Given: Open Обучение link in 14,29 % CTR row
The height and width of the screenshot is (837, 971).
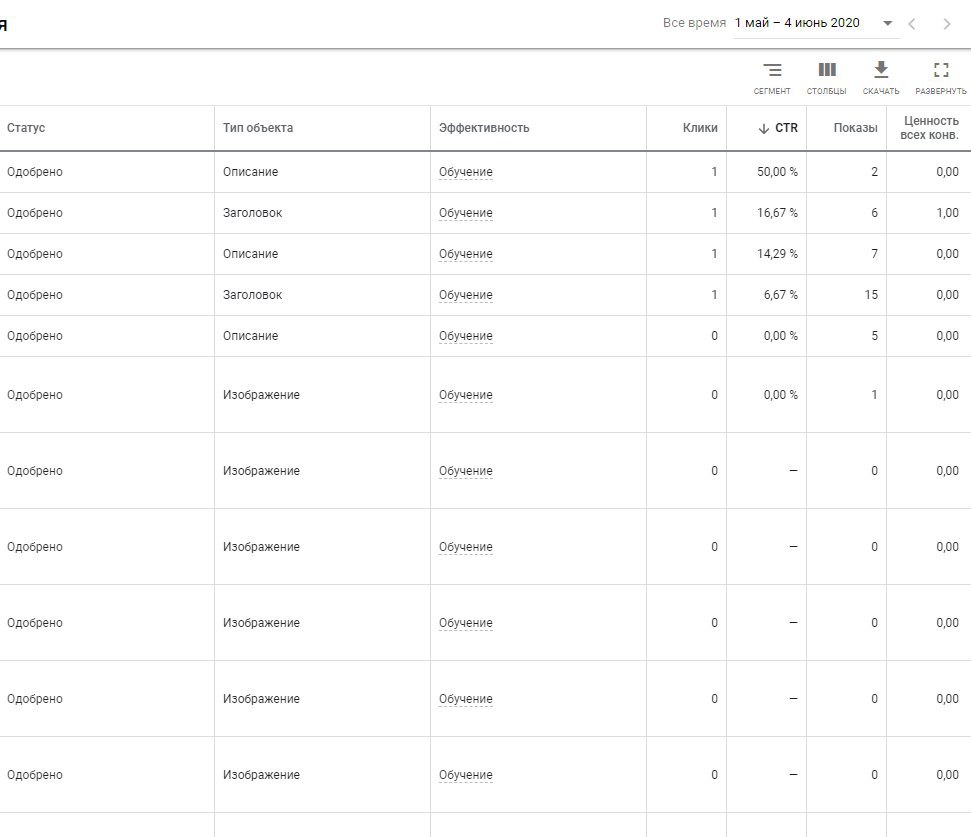Looking at the screenshot, I should (466, 253).
